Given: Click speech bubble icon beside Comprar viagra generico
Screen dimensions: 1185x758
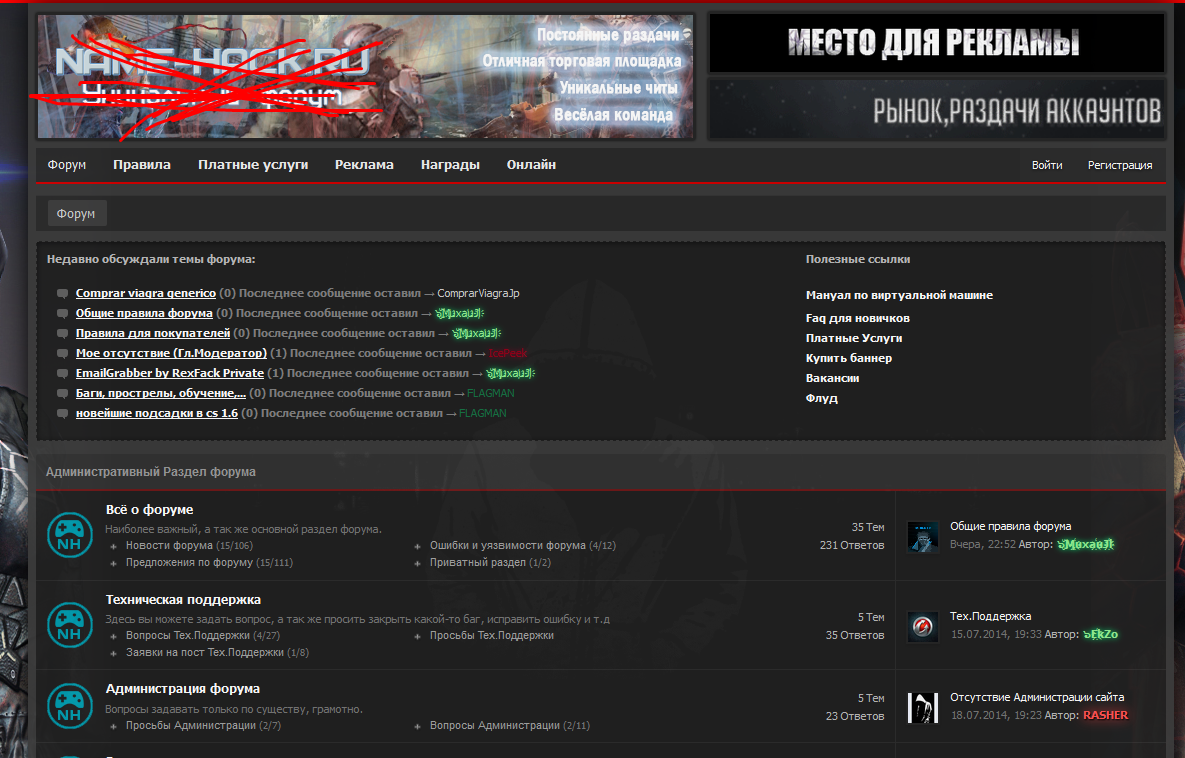Looking at the screenshot, I should [63, 293].
